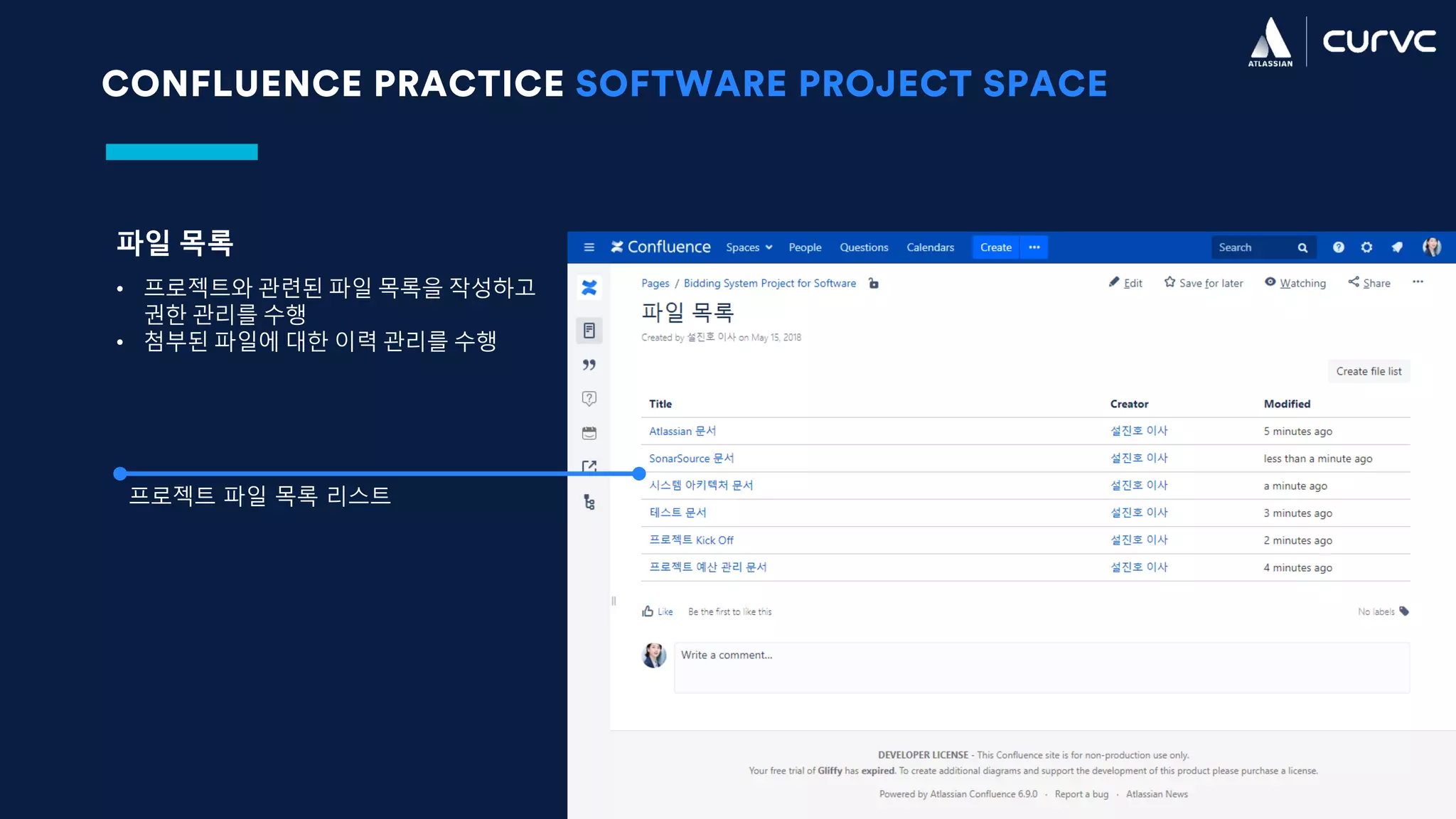Open Pages icon in the sidebar

pyautogui.click(x=589, y=330)
